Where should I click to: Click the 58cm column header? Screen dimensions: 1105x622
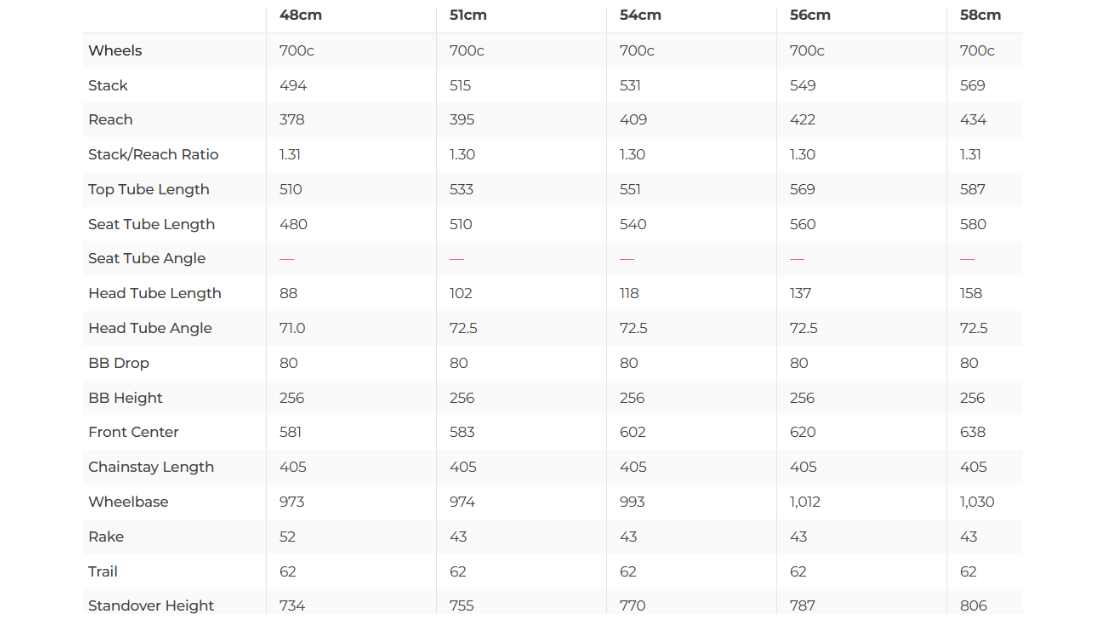980,15
